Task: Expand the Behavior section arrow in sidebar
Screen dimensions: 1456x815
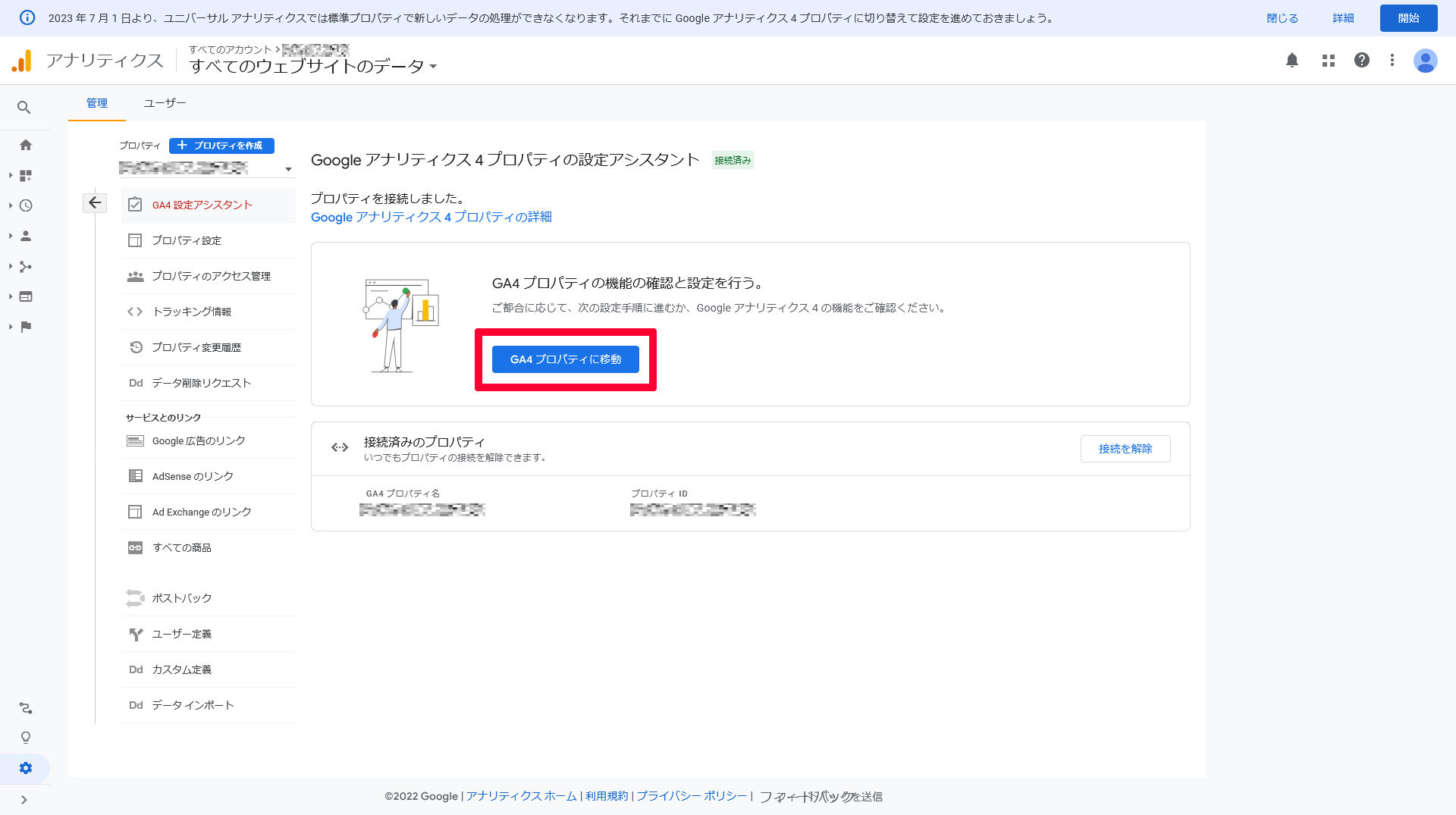Action: coord(11,296)
